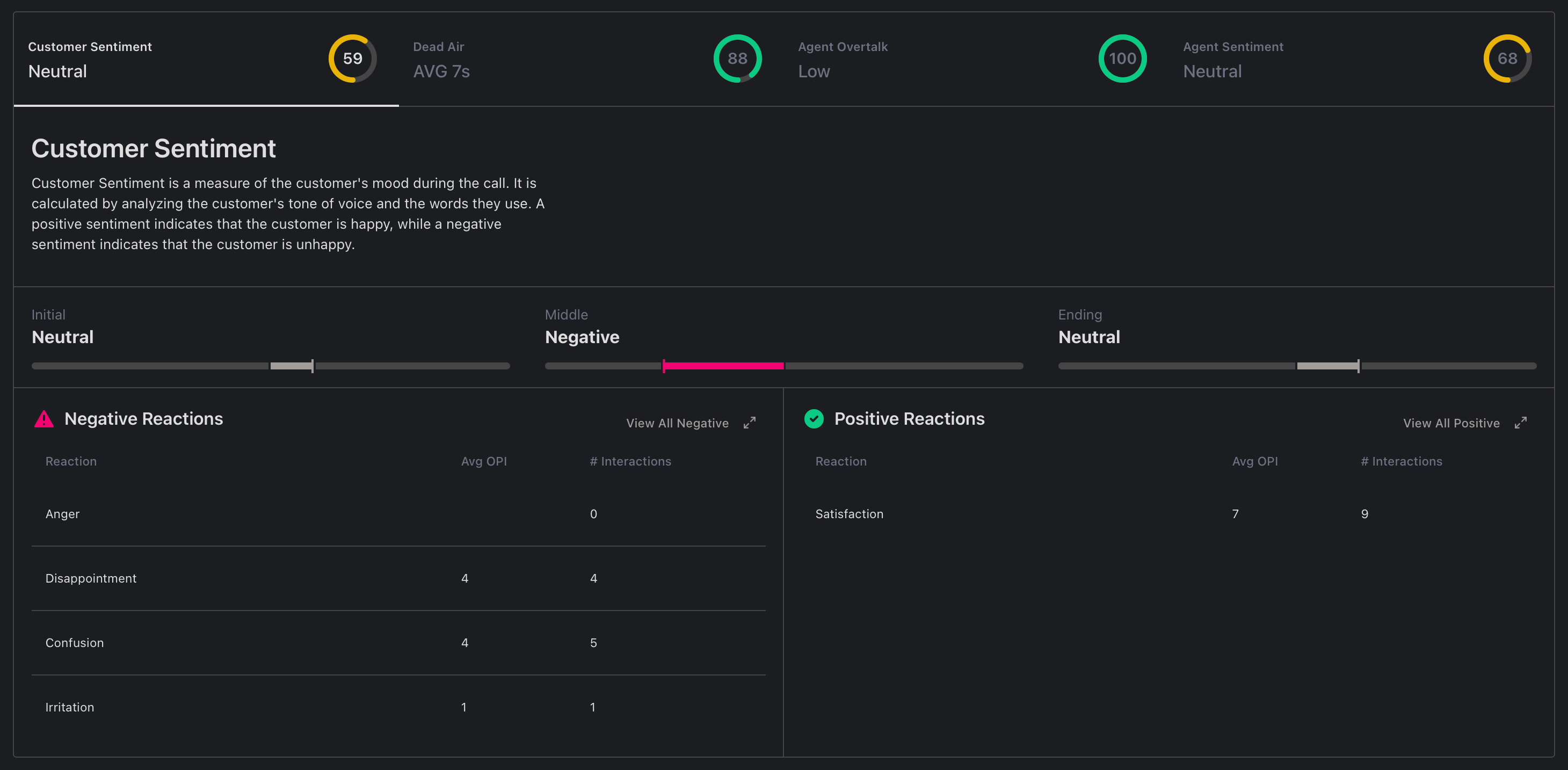
Task: Click the Initial sentiment bar marker
Action: [x=313, y=366]
